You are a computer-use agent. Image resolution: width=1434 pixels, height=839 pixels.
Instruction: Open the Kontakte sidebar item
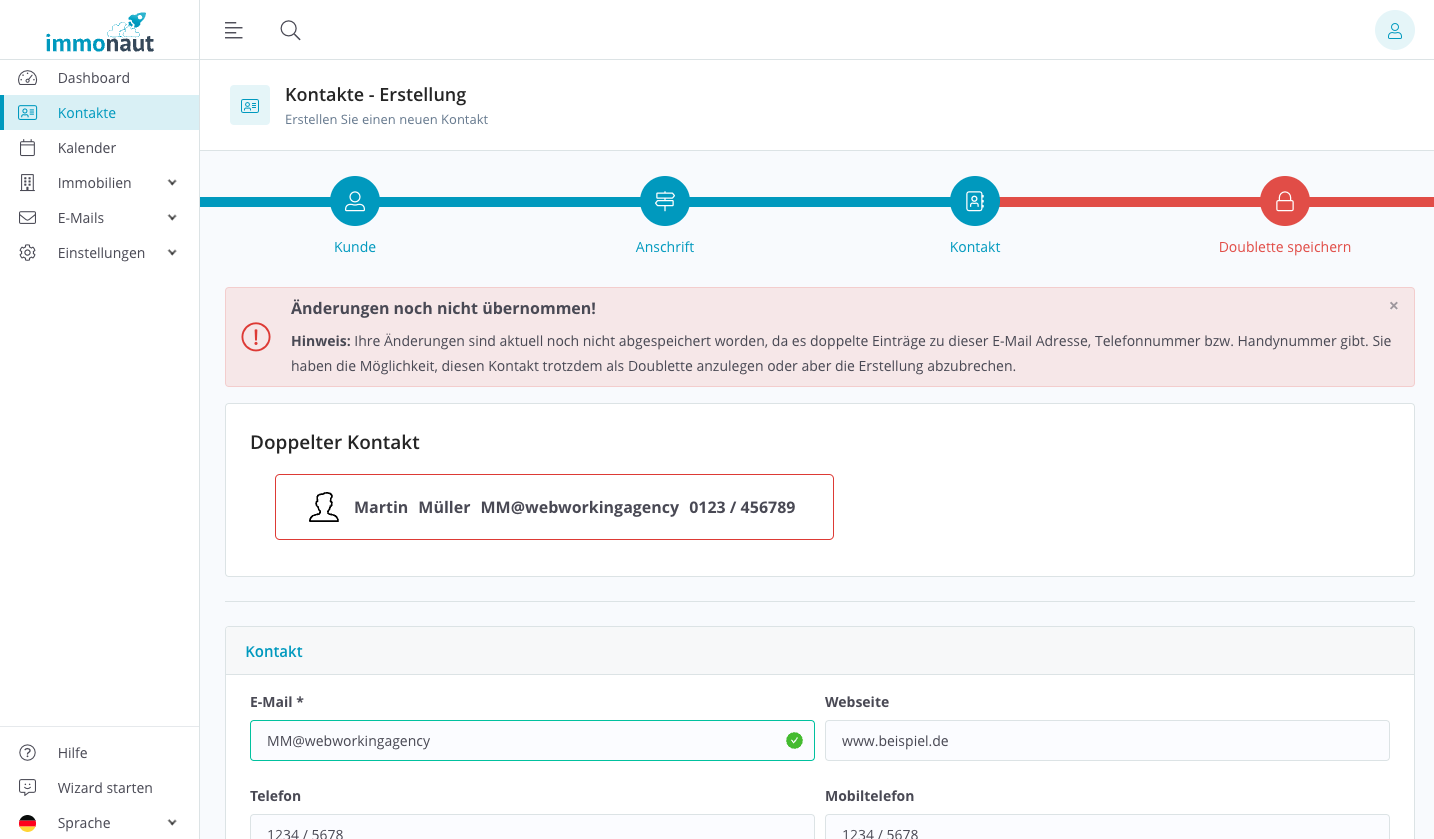click(87, 113)
